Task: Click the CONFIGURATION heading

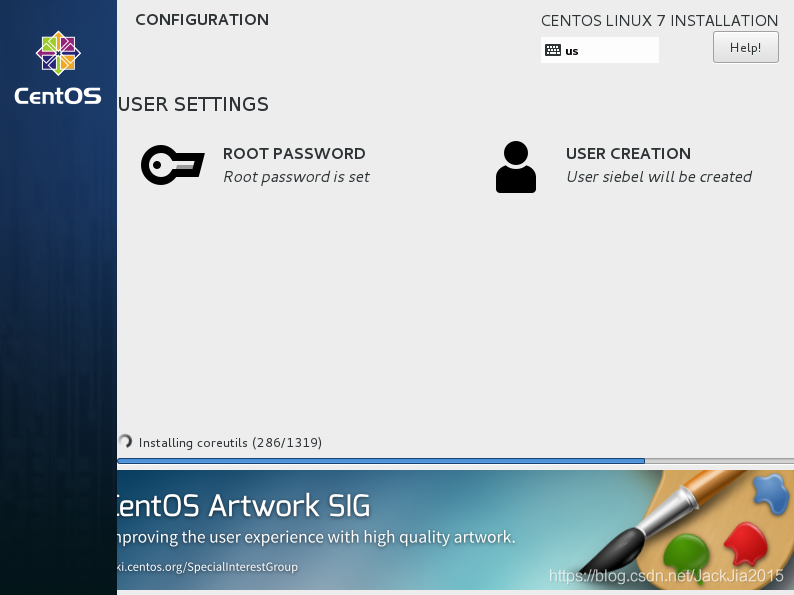Action: tap(202, 20)
